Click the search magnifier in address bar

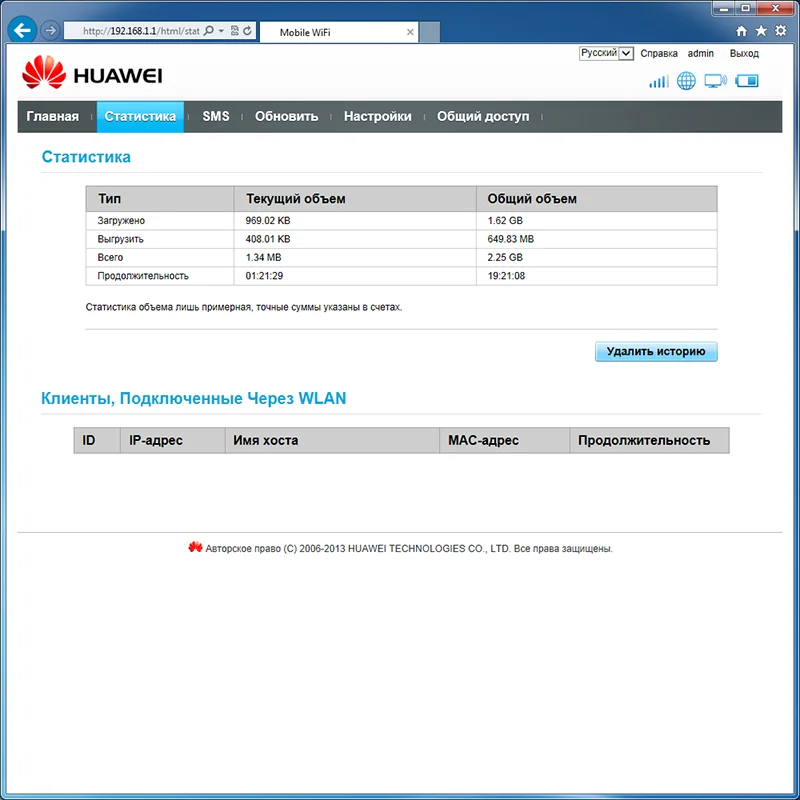(209, 31)
